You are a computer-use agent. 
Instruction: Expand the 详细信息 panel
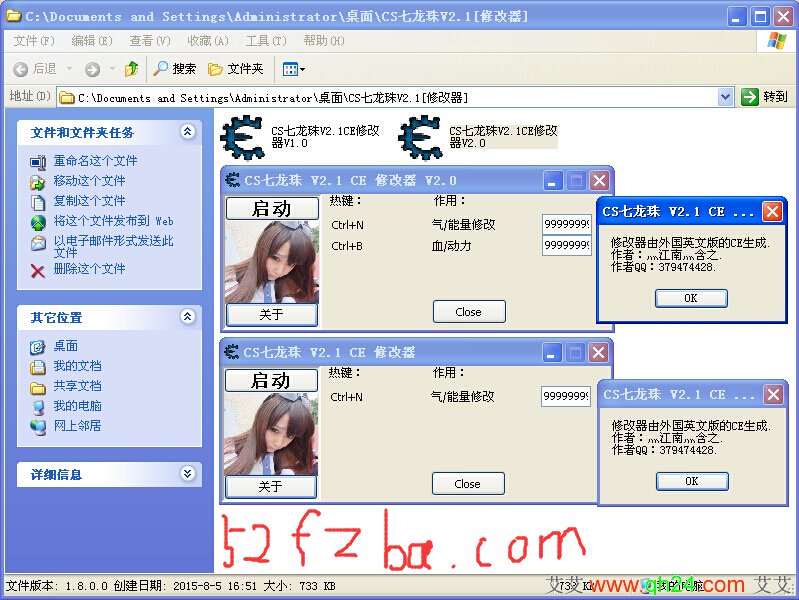(x=187, y=474)
